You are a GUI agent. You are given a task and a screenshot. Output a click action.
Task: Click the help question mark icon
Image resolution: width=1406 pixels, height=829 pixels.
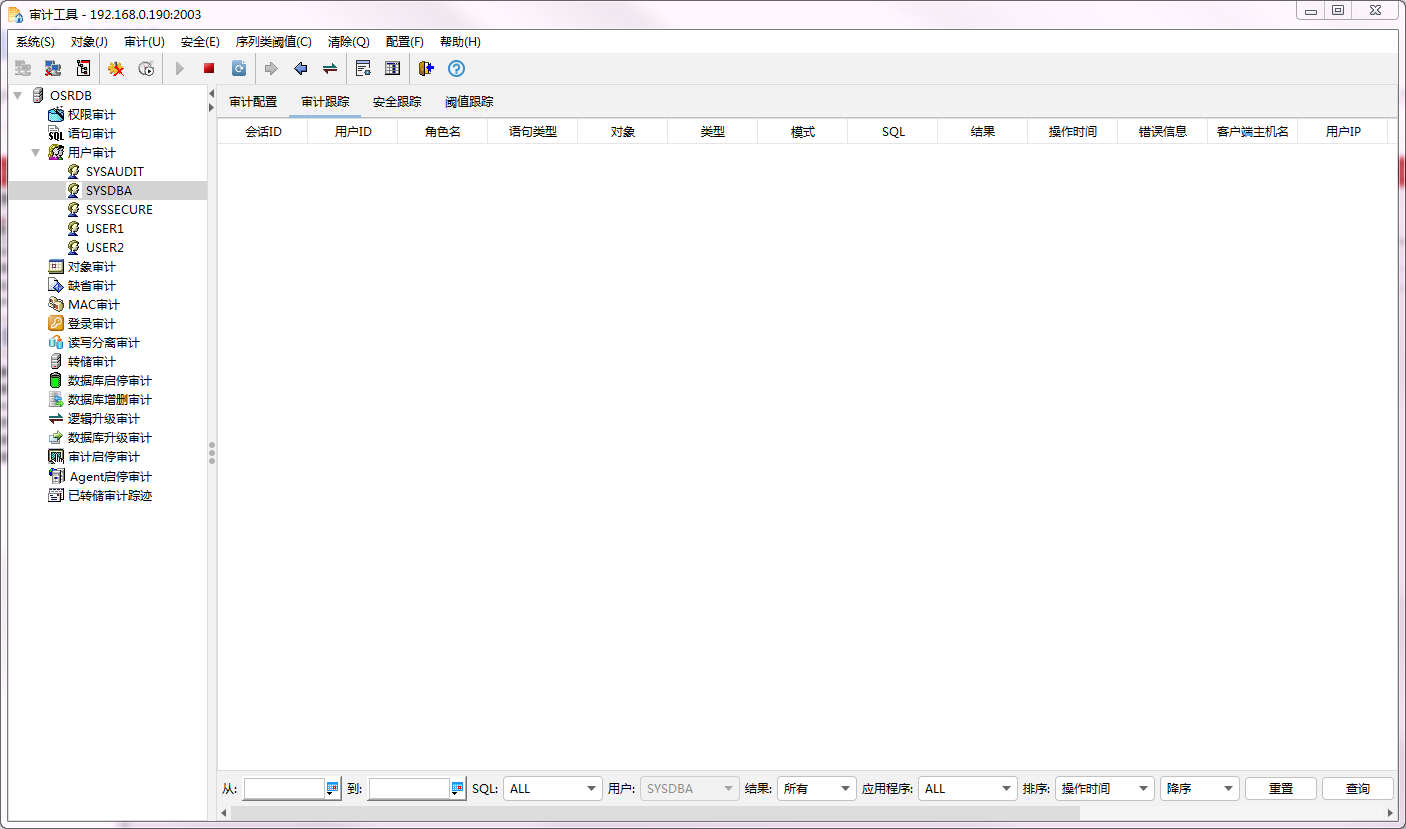pos(456,68)
